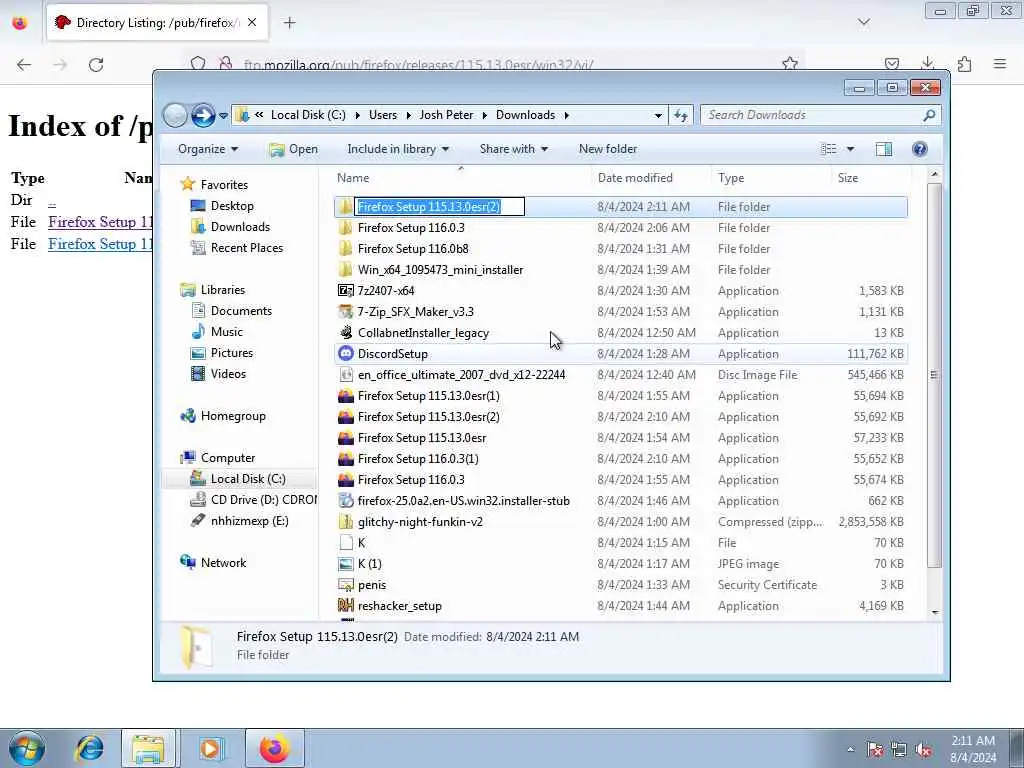Sort by the Type column header
1024x768 pixels.
click(x=771, y=178)
